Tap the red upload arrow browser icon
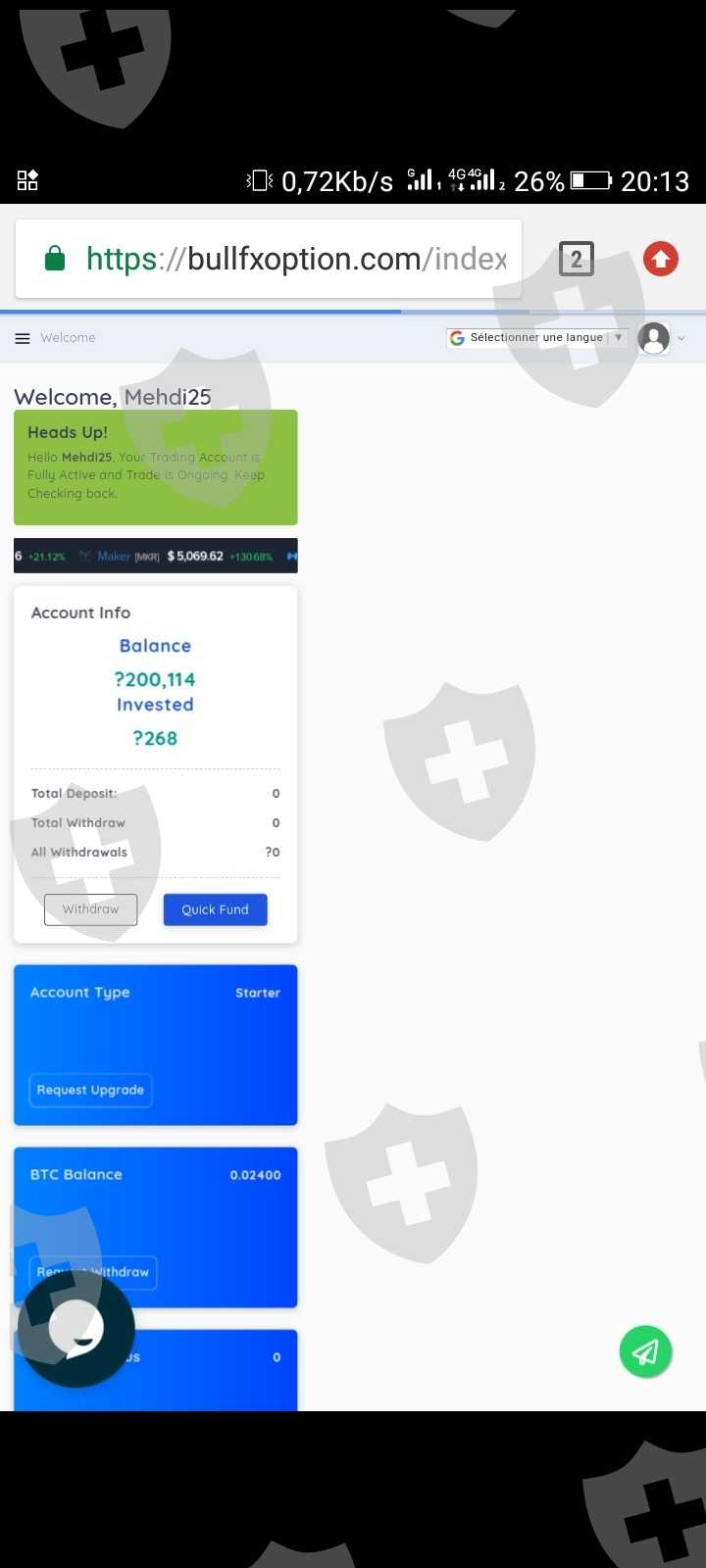This screenshot has height=1568, width=706. click(x=661, y=259)
